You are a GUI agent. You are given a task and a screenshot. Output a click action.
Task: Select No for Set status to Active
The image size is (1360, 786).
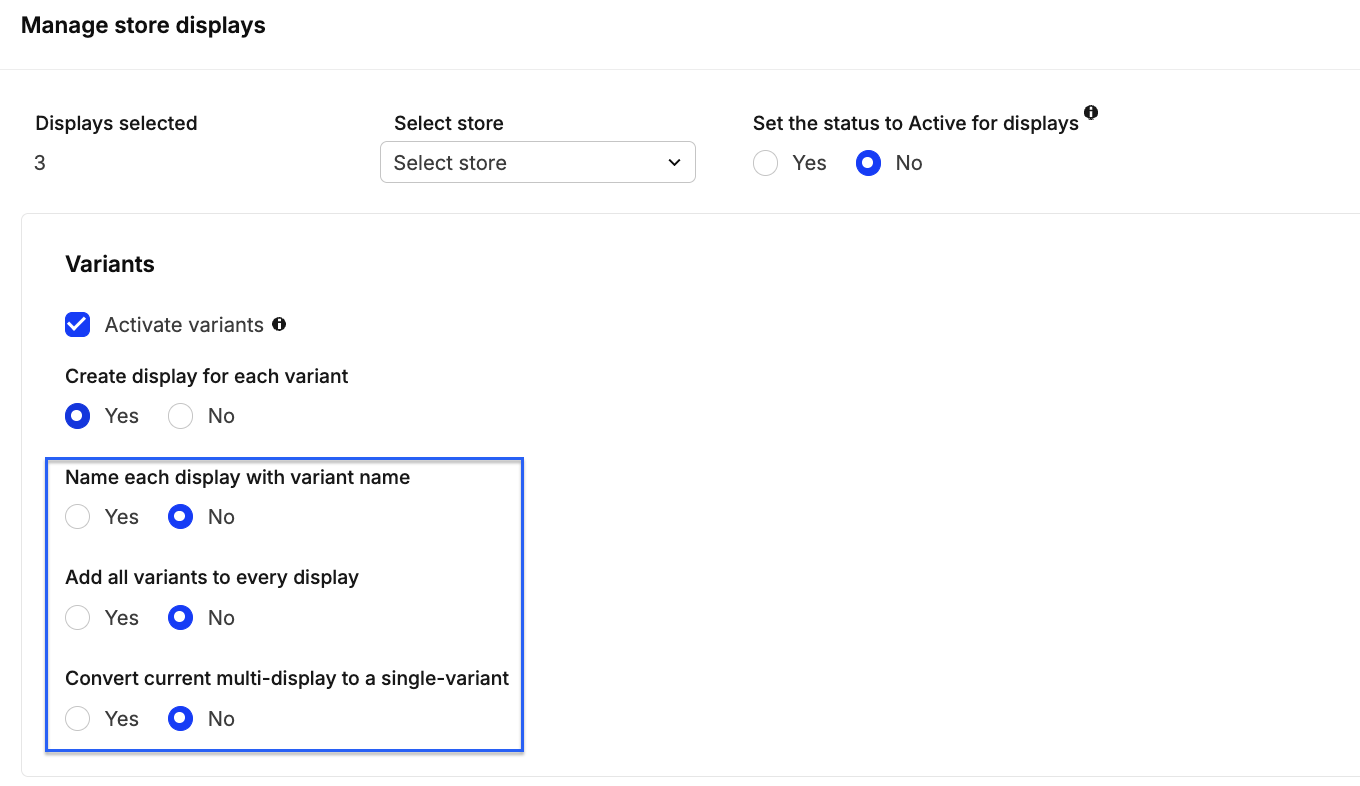pyautogui.click(x=868, y=163)
